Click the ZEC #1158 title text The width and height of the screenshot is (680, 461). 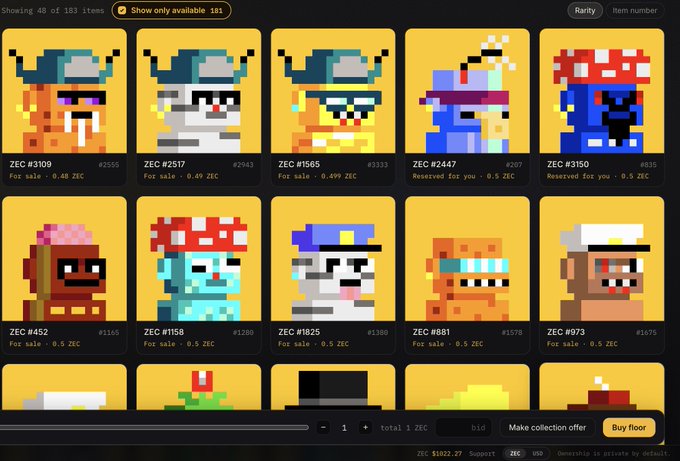point(164,332)
